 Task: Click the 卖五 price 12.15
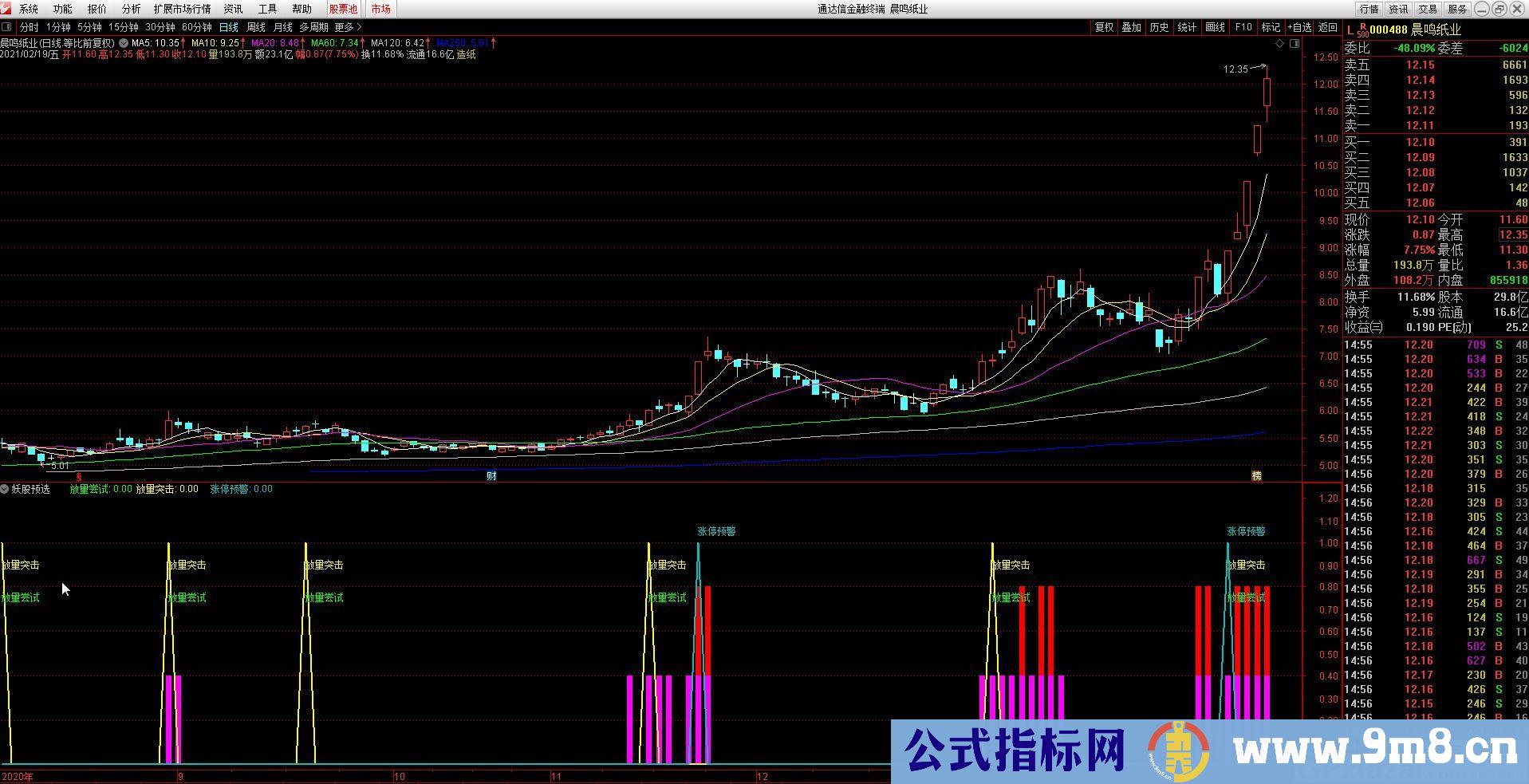1421,65
